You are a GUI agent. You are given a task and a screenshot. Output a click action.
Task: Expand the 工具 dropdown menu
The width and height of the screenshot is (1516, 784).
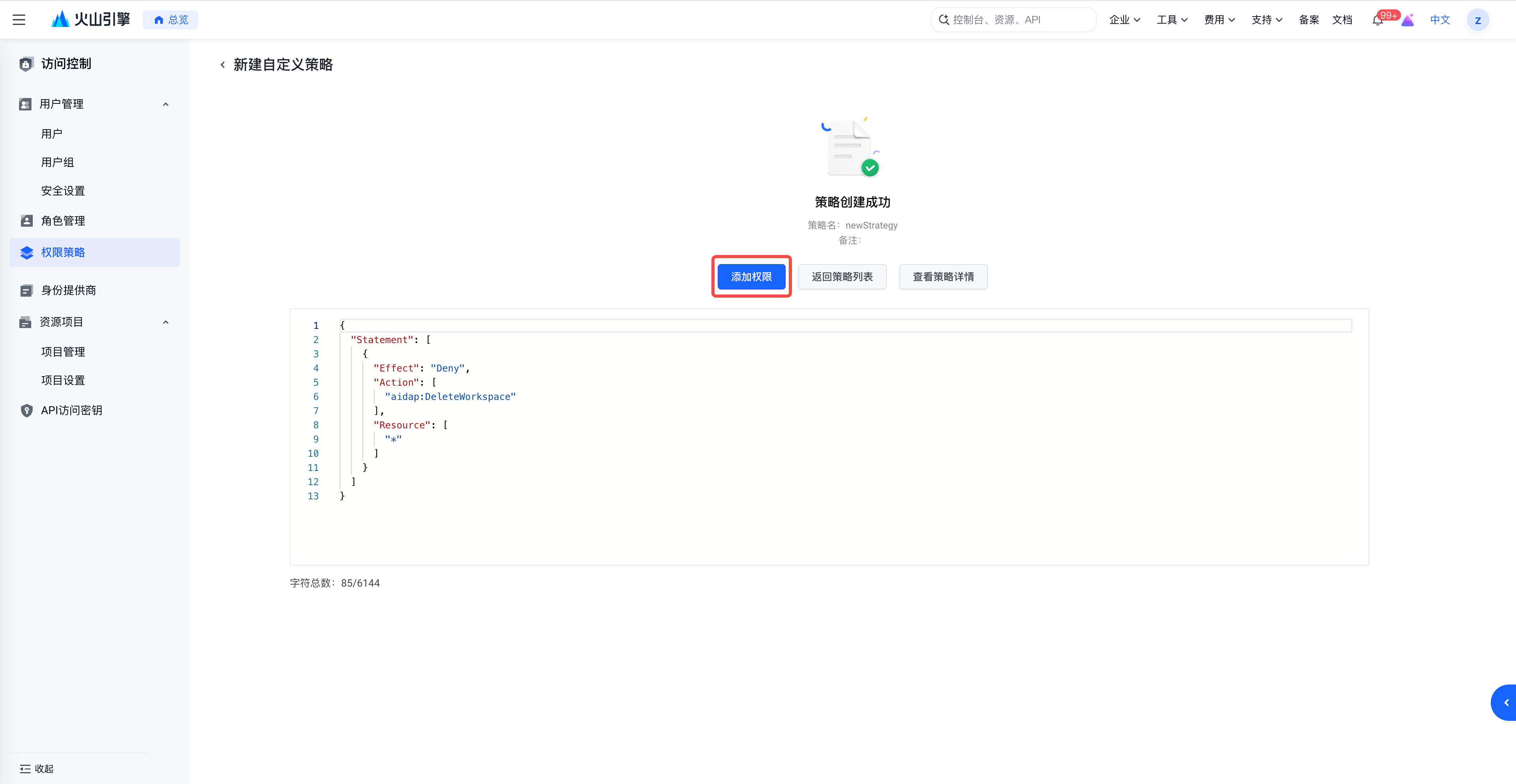click(x=1172, y=20)
